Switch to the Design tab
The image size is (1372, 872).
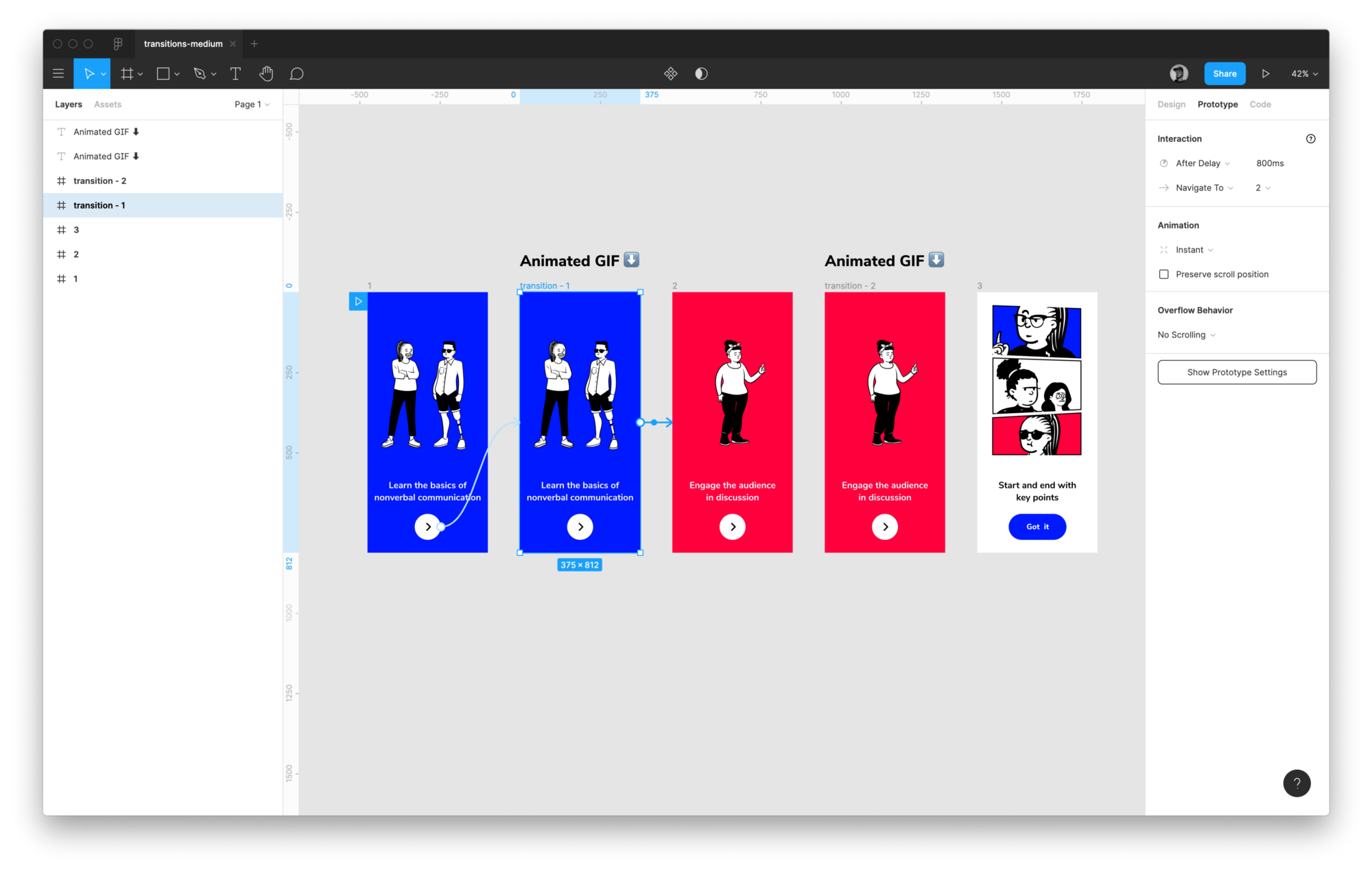coord(1170,104)
